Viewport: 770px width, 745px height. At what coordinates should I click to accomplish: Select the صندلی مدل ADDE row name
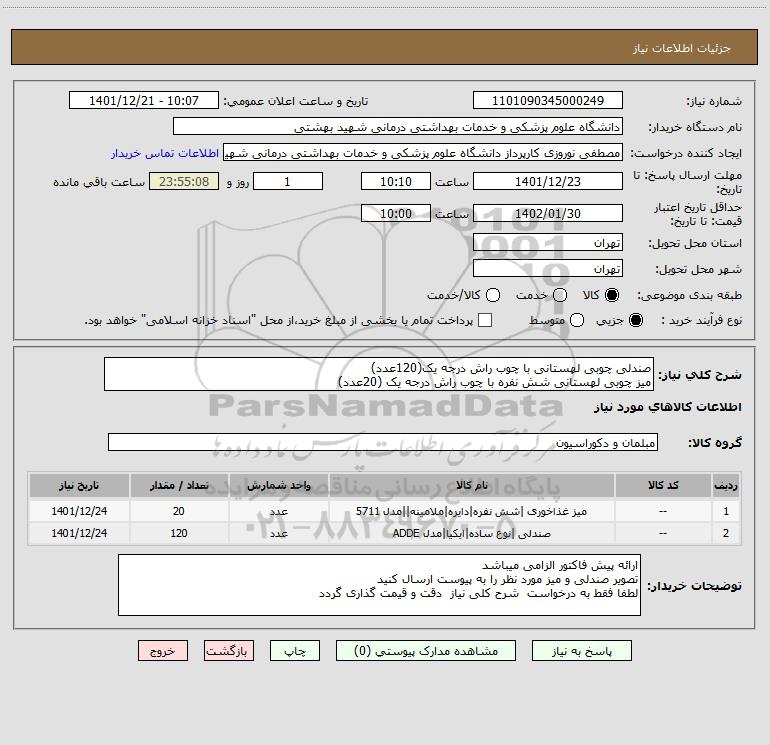[x=471, y=533]
